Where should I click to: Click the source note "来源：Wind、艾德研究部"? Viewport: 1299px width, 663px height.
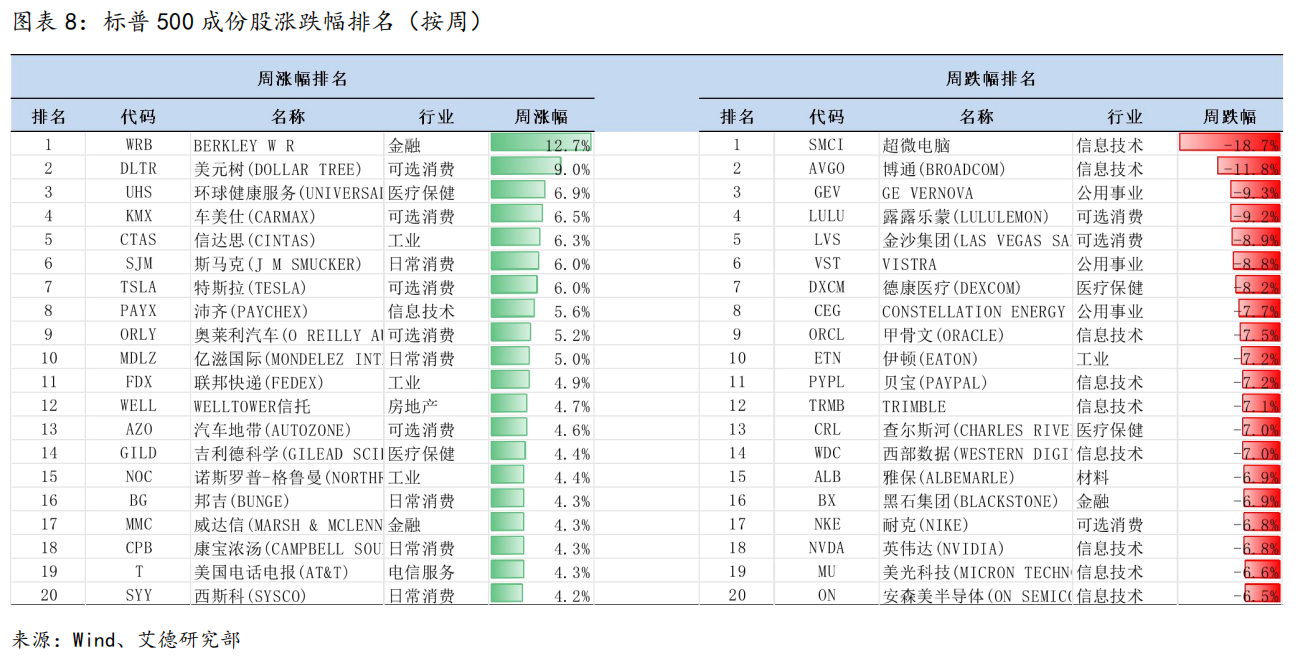[x=126, y=639]
